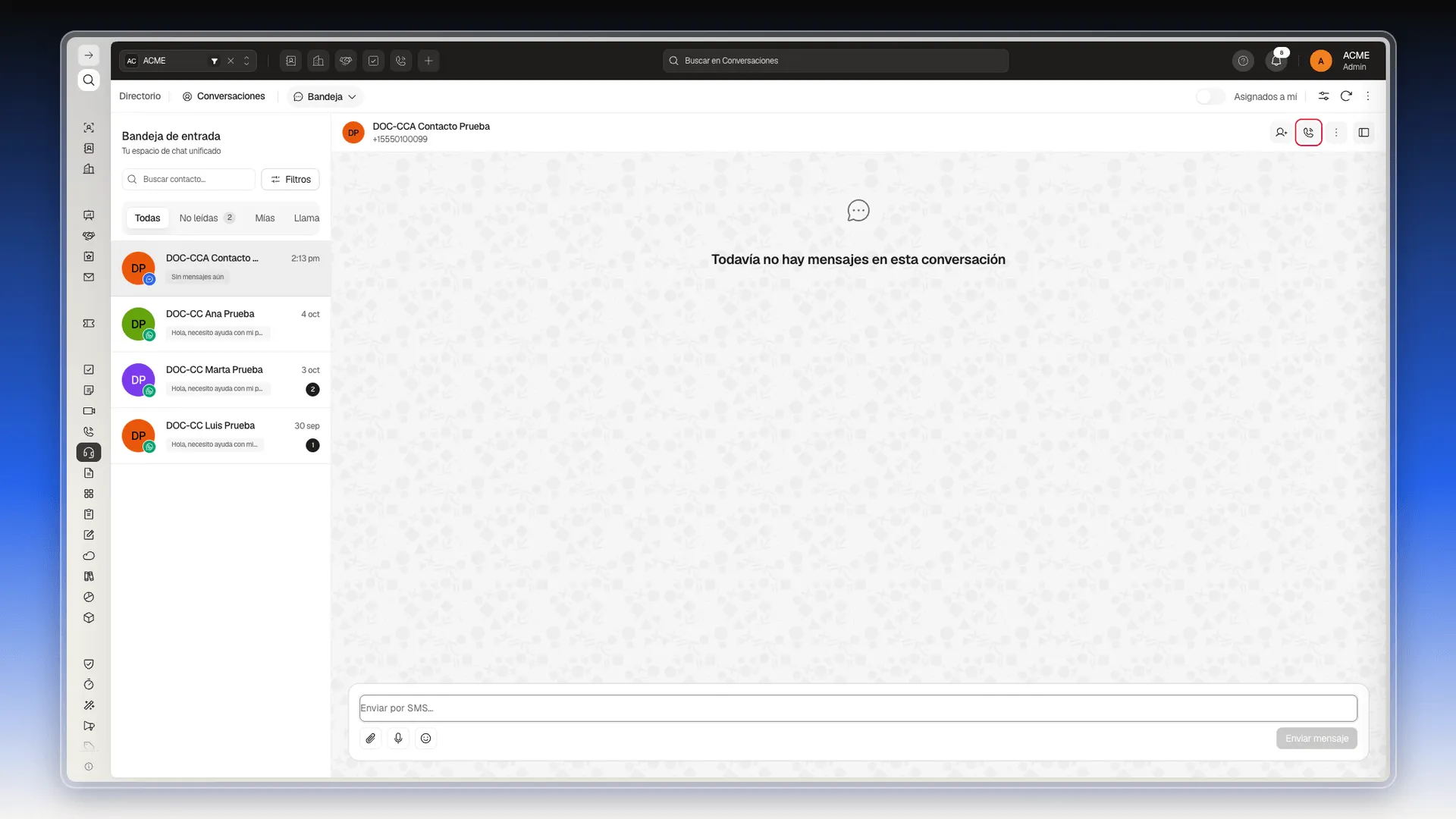Open the Directorio tab
1456x819 pixels.
(140, 96)
